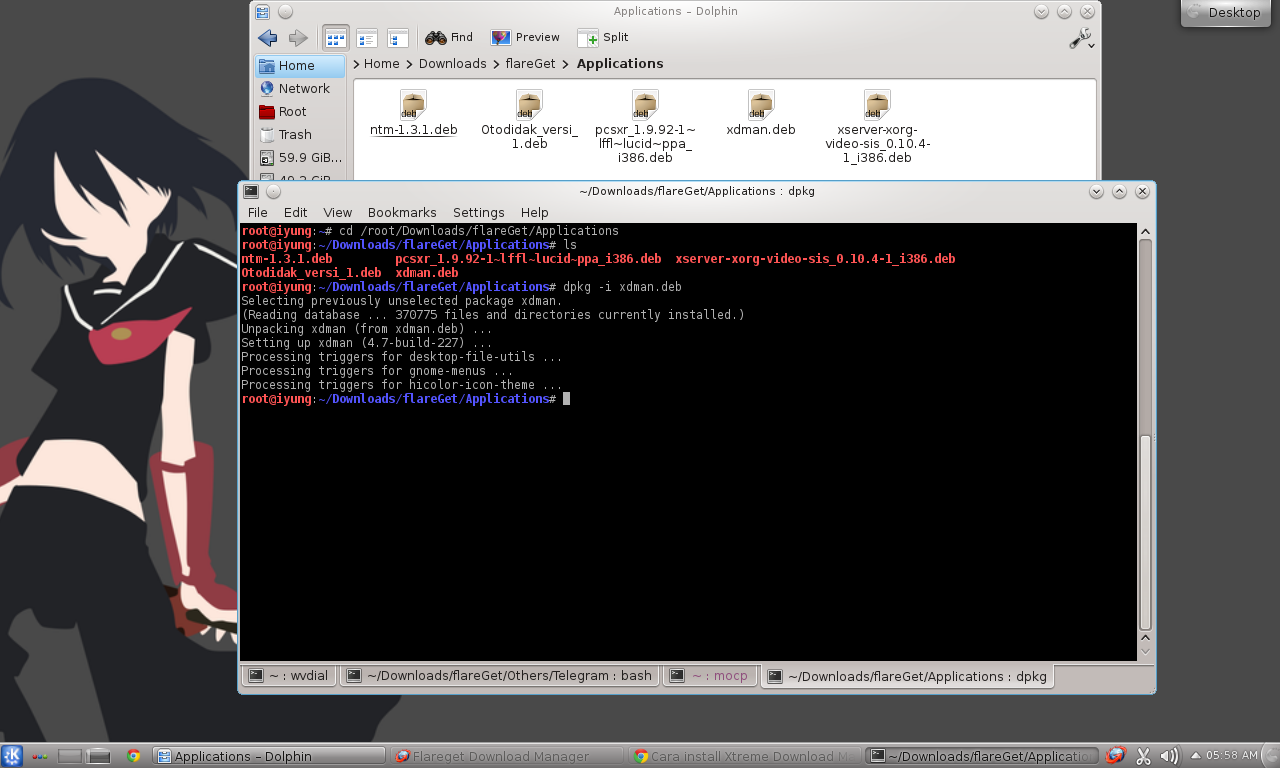This screenshot has width=1280, height=768.
Task: Click Konsole scrollbar lower up arrow
Action: (x=1145, y=637)
